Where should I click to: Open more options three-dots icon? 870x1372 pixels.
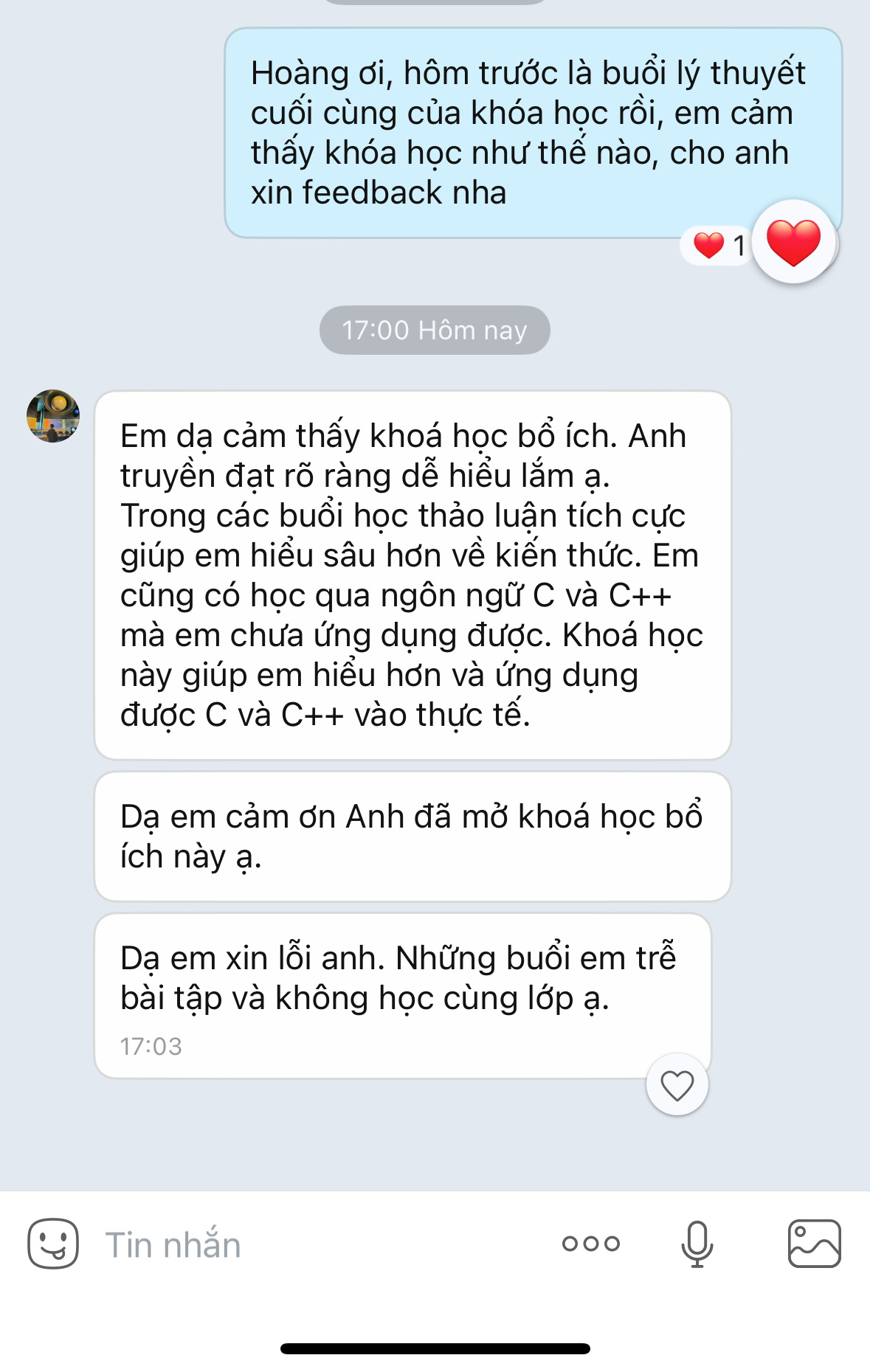pos(590,1244)
